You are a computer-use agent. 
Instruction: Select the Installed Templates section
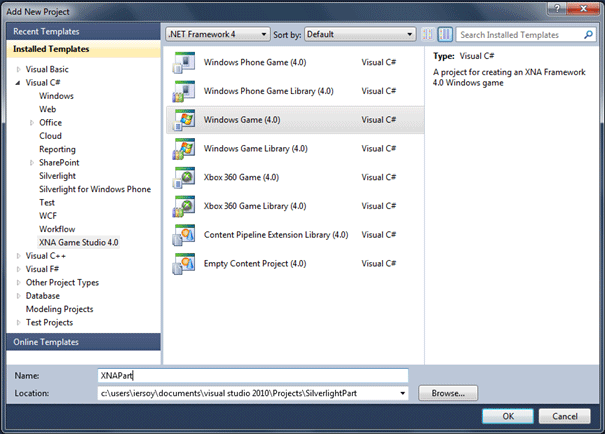click(x=83, y=49)
